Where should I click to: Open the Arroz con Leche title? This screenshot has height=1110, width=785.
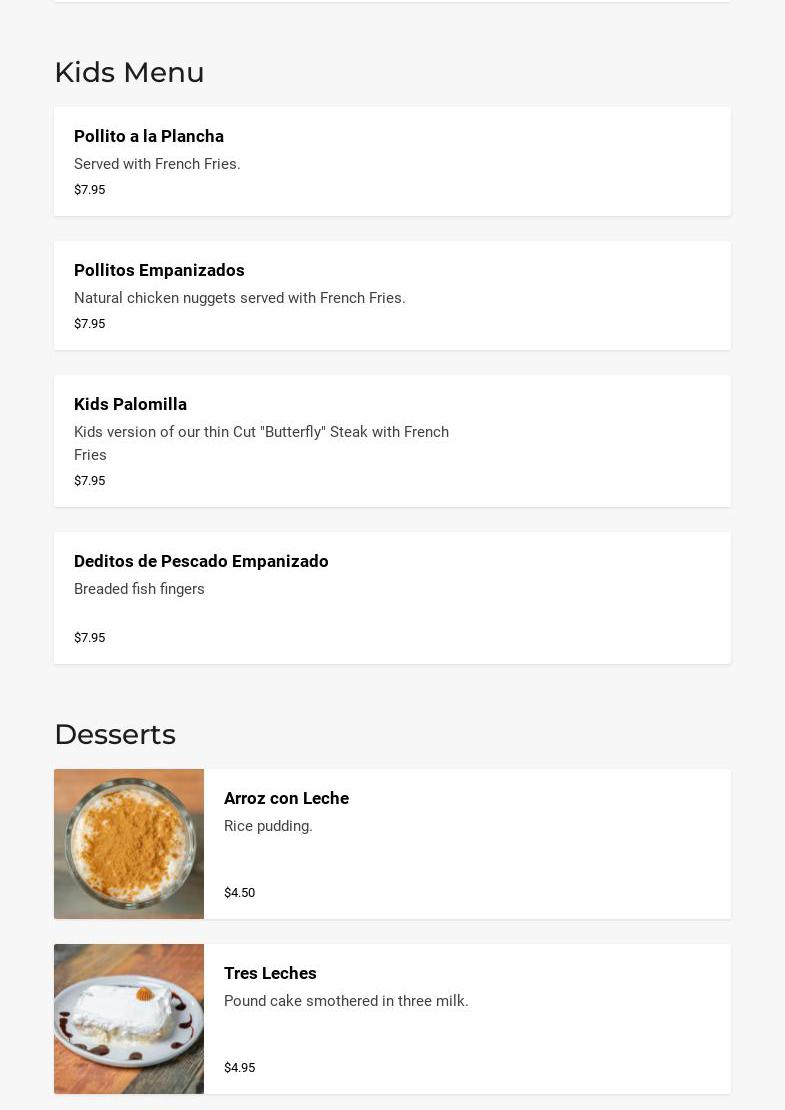[286, 798]
